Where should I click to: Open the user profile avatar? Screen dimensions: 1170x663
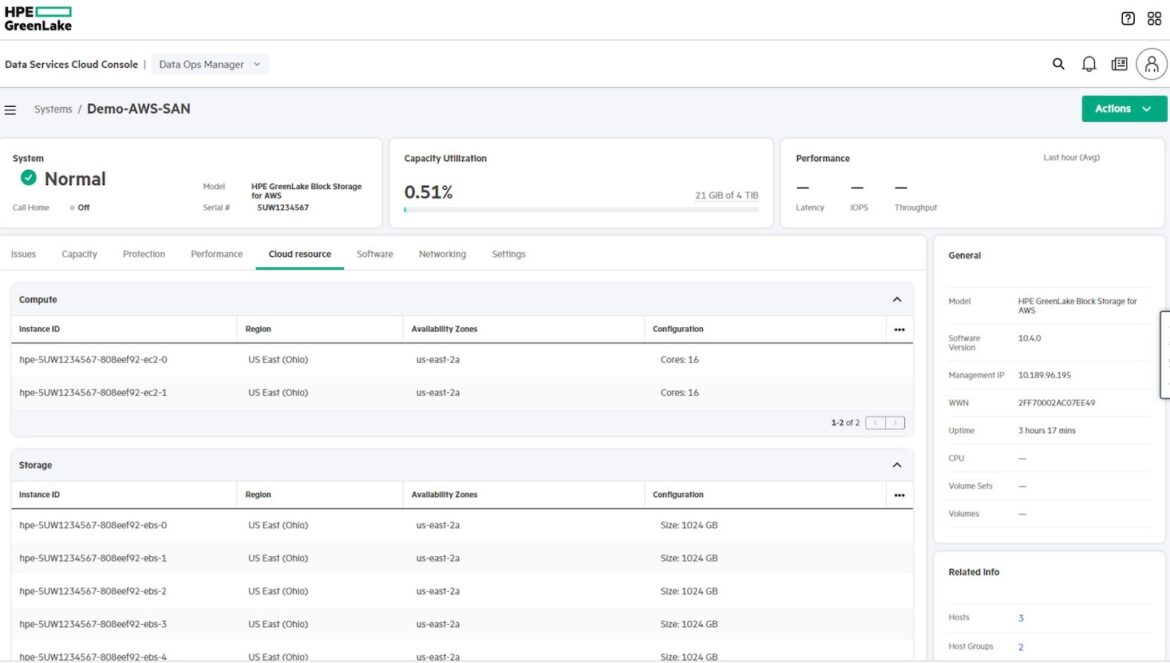coord(1151,64)
